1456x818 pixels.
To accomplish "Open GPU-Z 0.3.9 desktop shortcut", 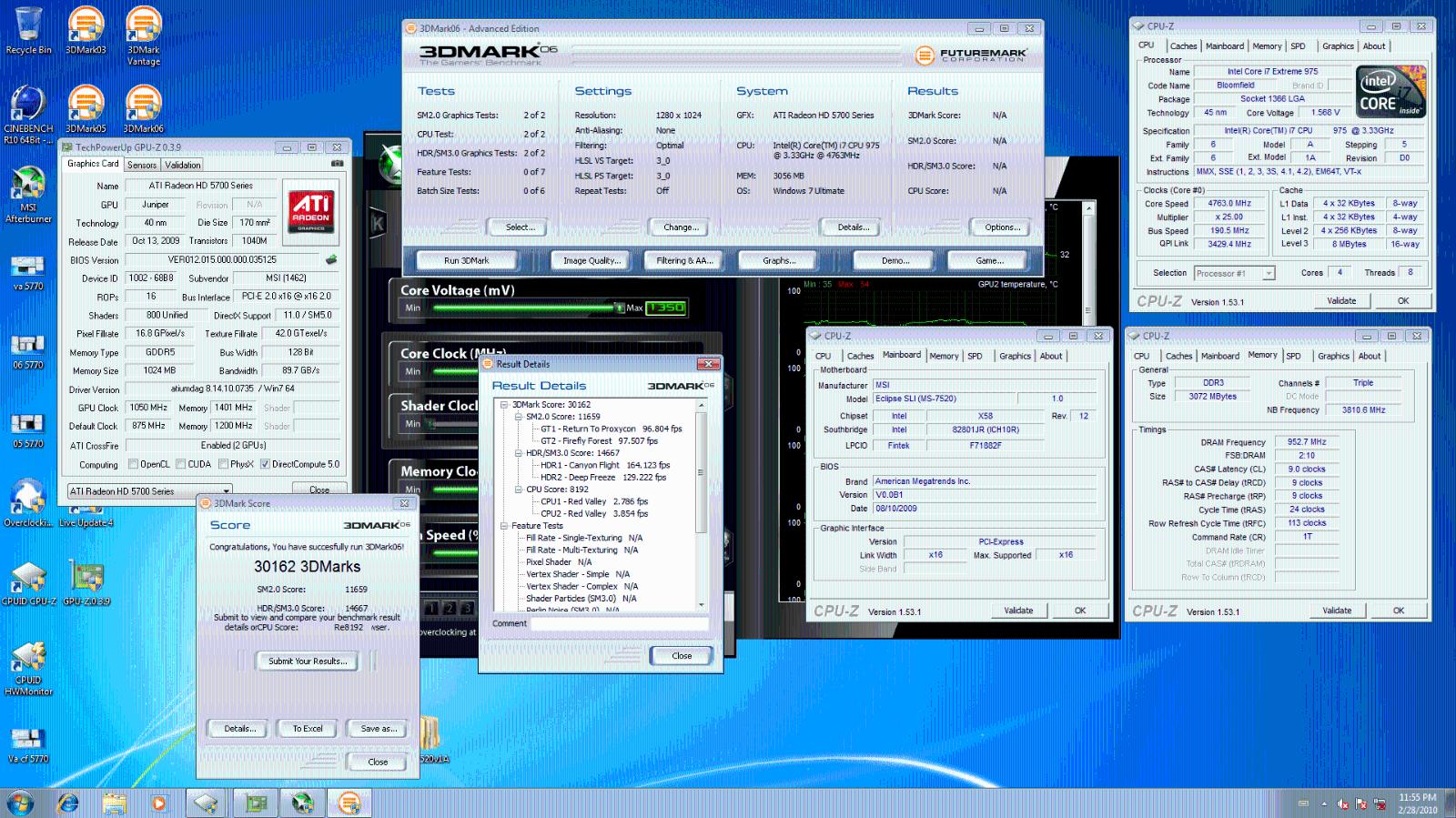I will pyautogui.click(x=86, y=583).
